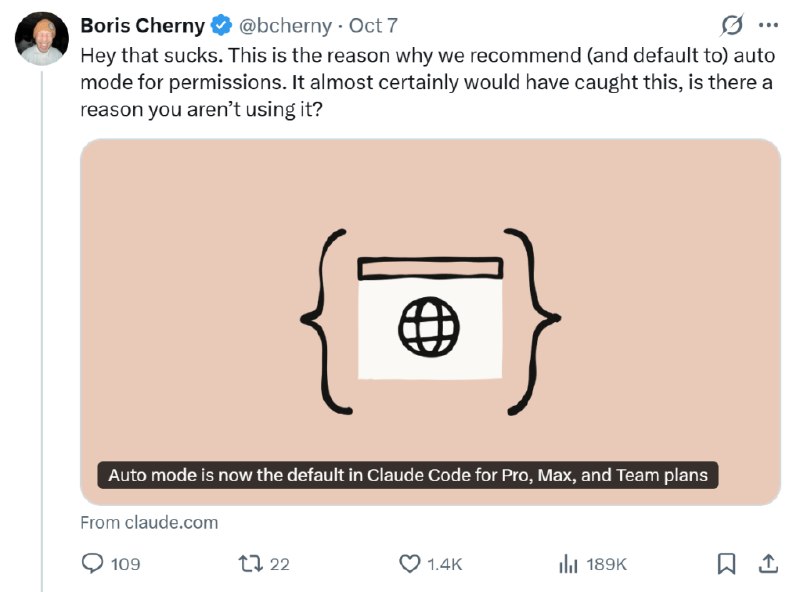Screen dimensions: 800x592
Task: Open the Oct 7 timestamp permalink
Action: tap(373, 26)
